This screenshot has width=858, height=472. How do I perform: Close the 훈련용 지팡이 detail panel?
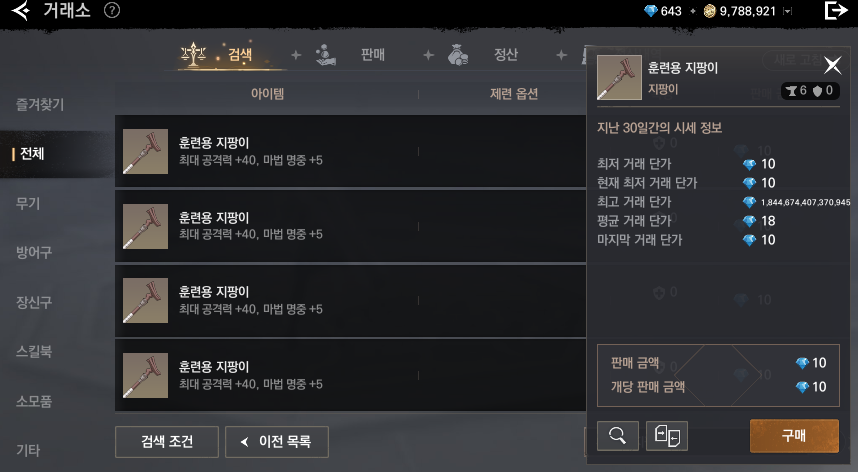point(832,66)
